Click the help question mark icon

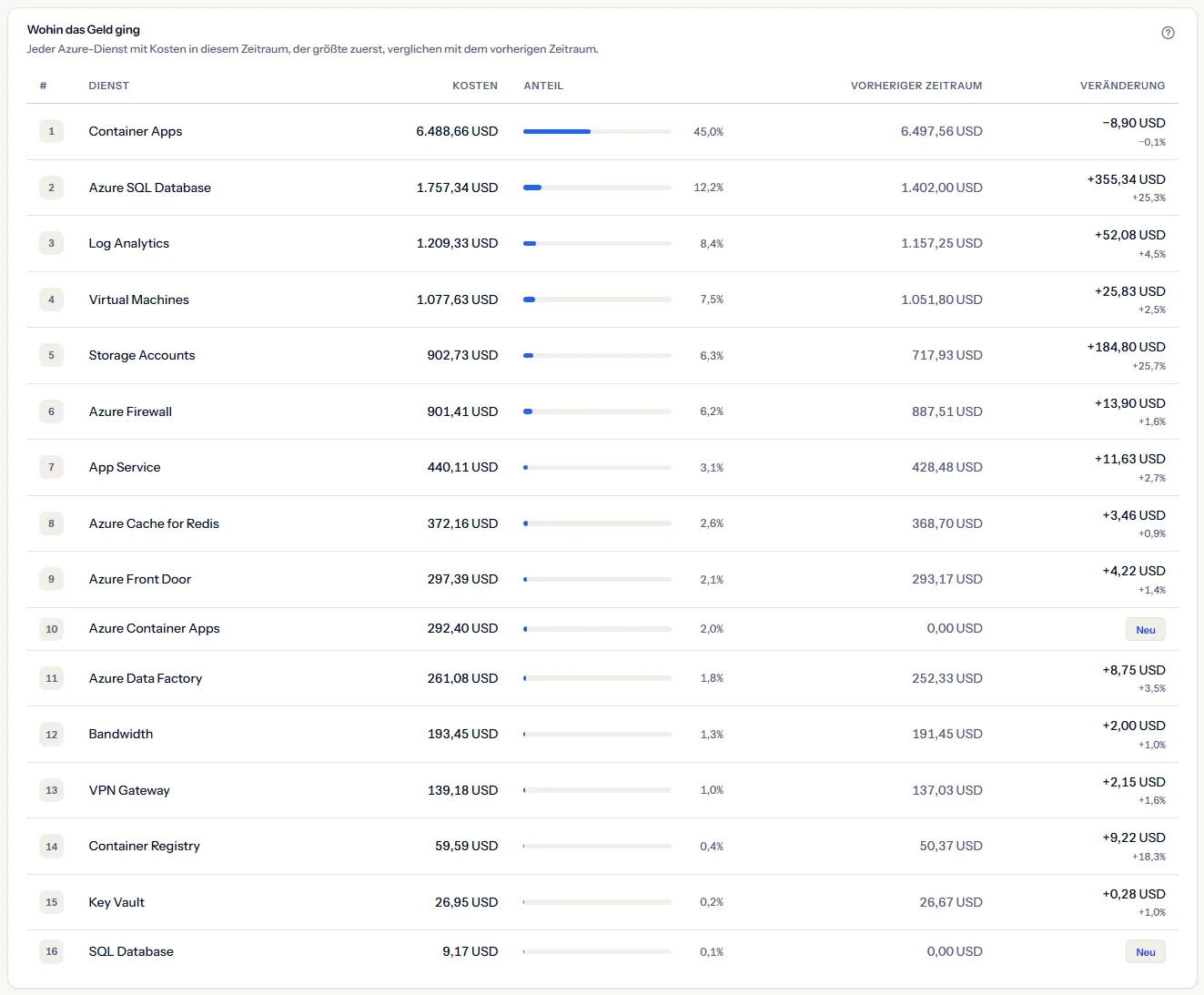click(1168, 33)
